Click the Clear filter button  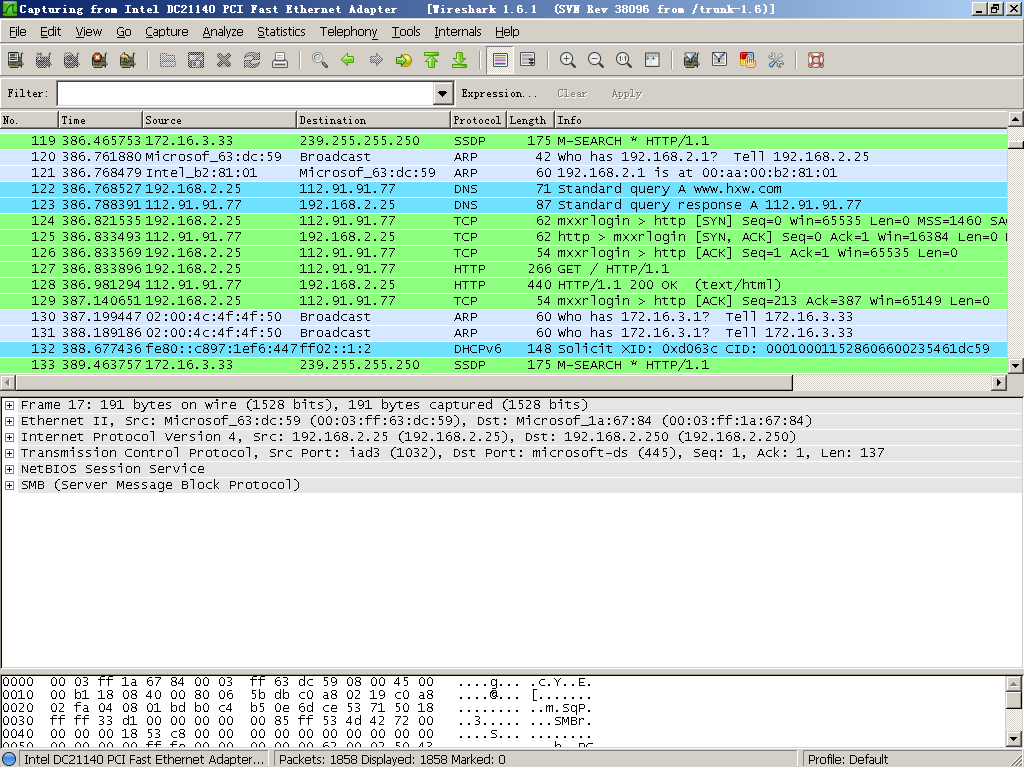(x=572, y=93)
